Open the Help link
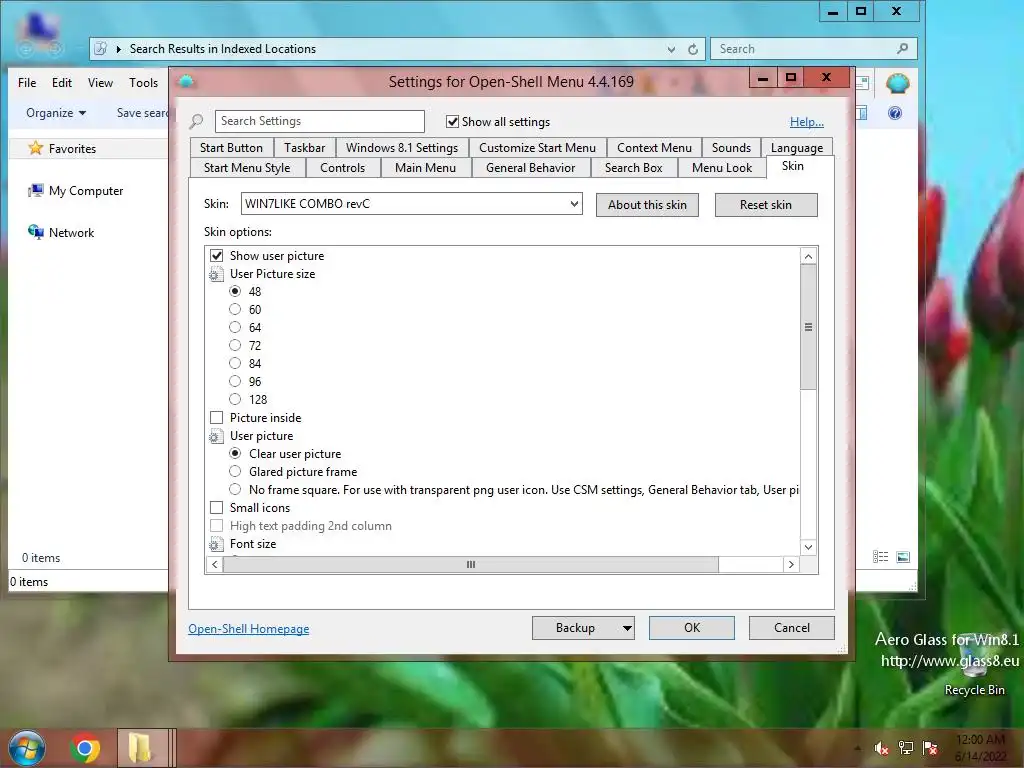The width and height of the screenshot is (1024, 768). coord(807,122)
